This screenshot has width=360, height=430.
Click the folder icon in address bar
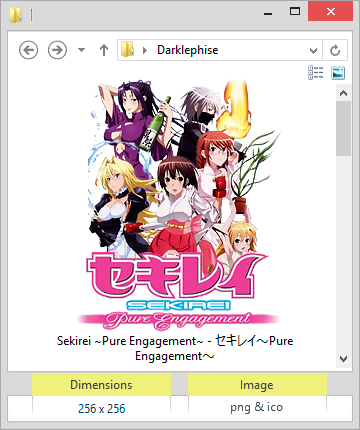click(x=127, y=50)
